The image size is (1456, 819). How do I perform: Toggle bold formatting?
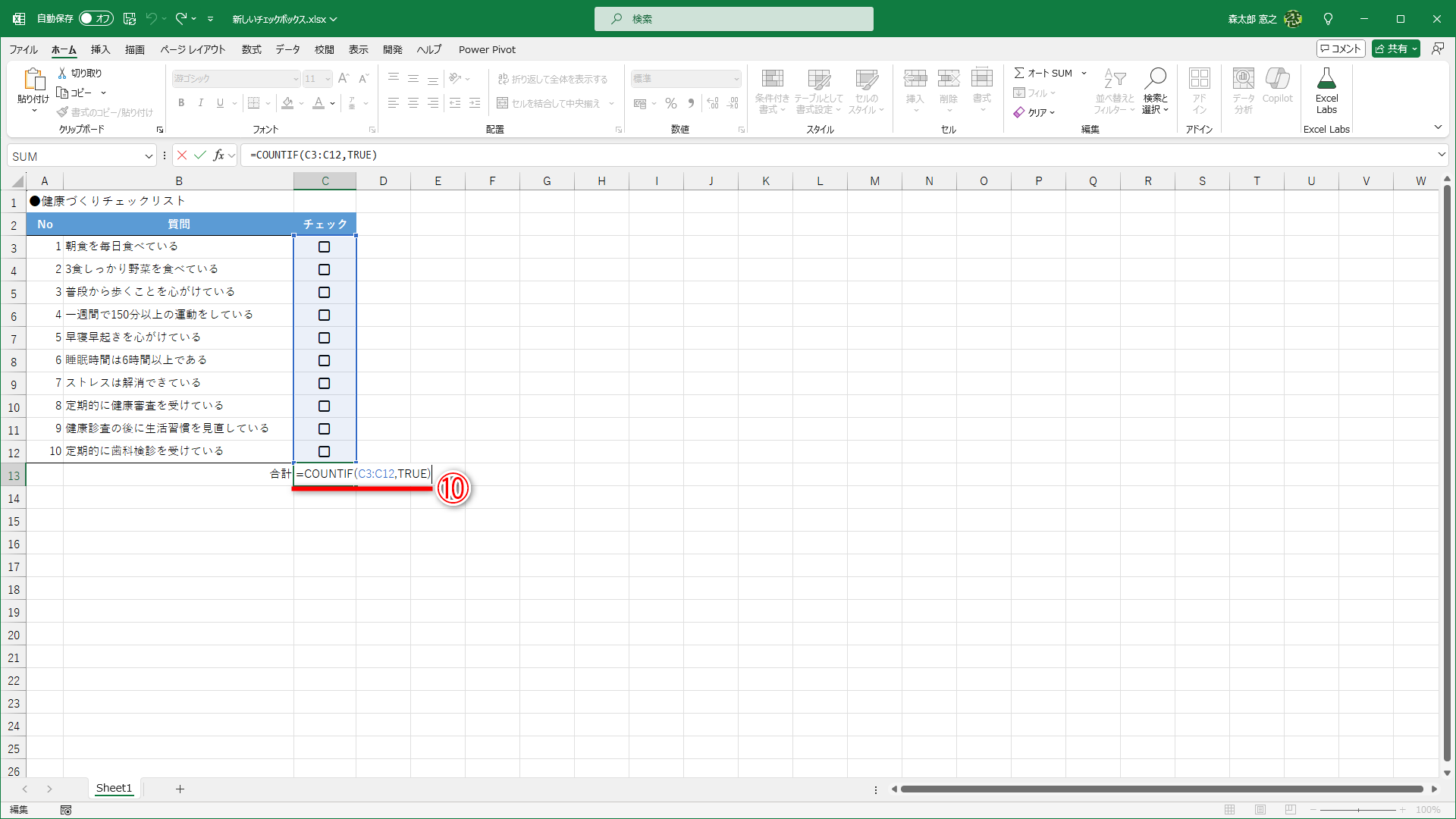pos(181,103)
